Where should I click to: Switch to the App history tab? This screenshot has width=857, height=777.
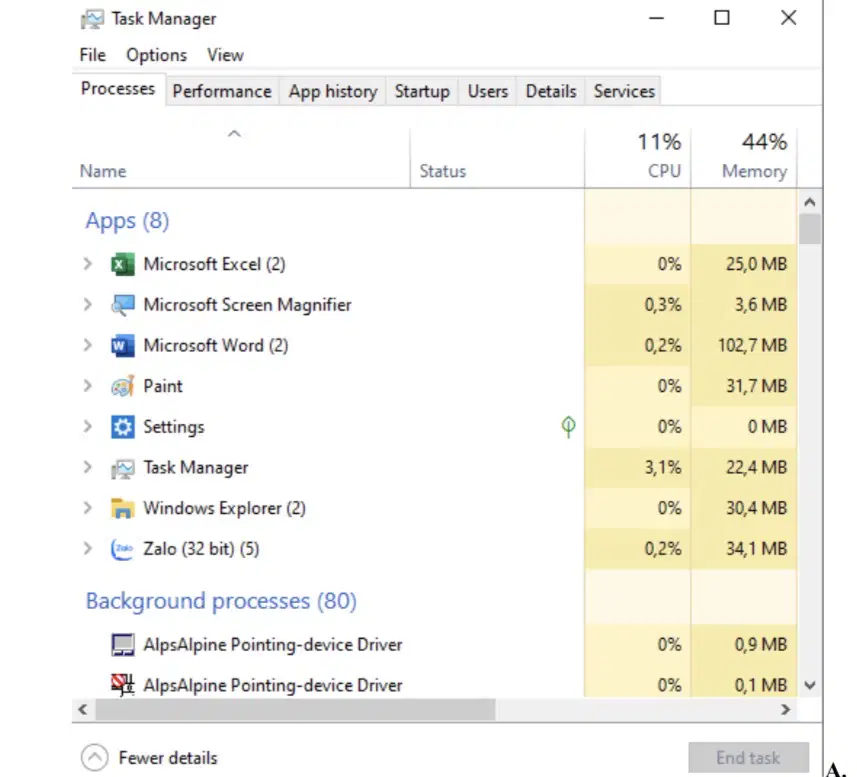click(x=333, y=91)
